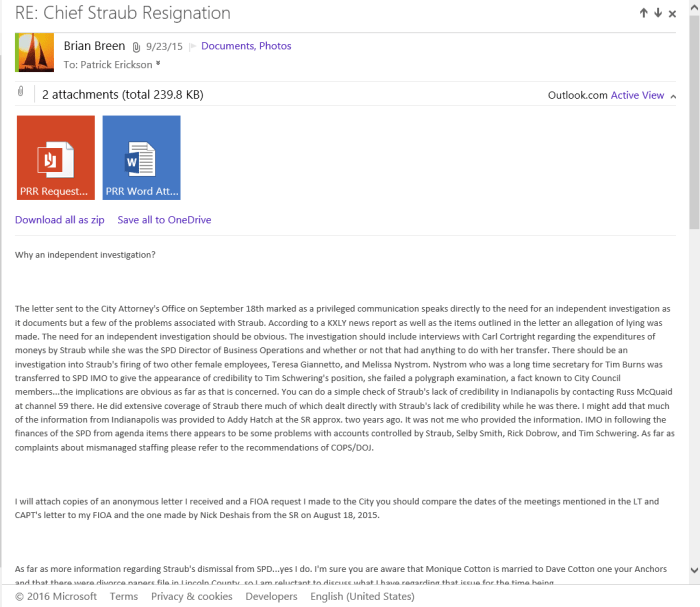This screenshot has width=700, height=607.
Task: Click the flag icon next to date
Action: (x=192, y=46)
